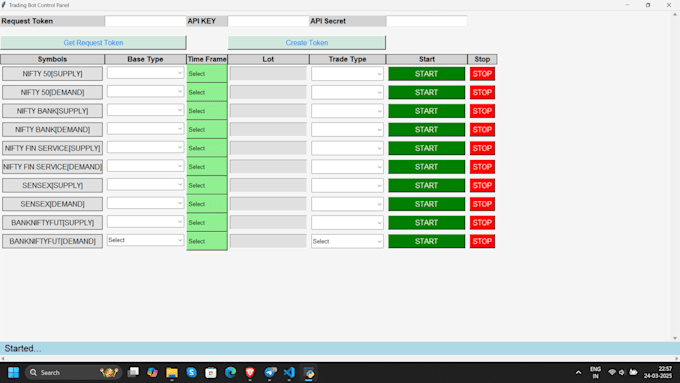Click the BANKNIFTYFUT[DEMAND] symbol button
The width and height of the screenshot is (680, 383).
tap(52, 241)
